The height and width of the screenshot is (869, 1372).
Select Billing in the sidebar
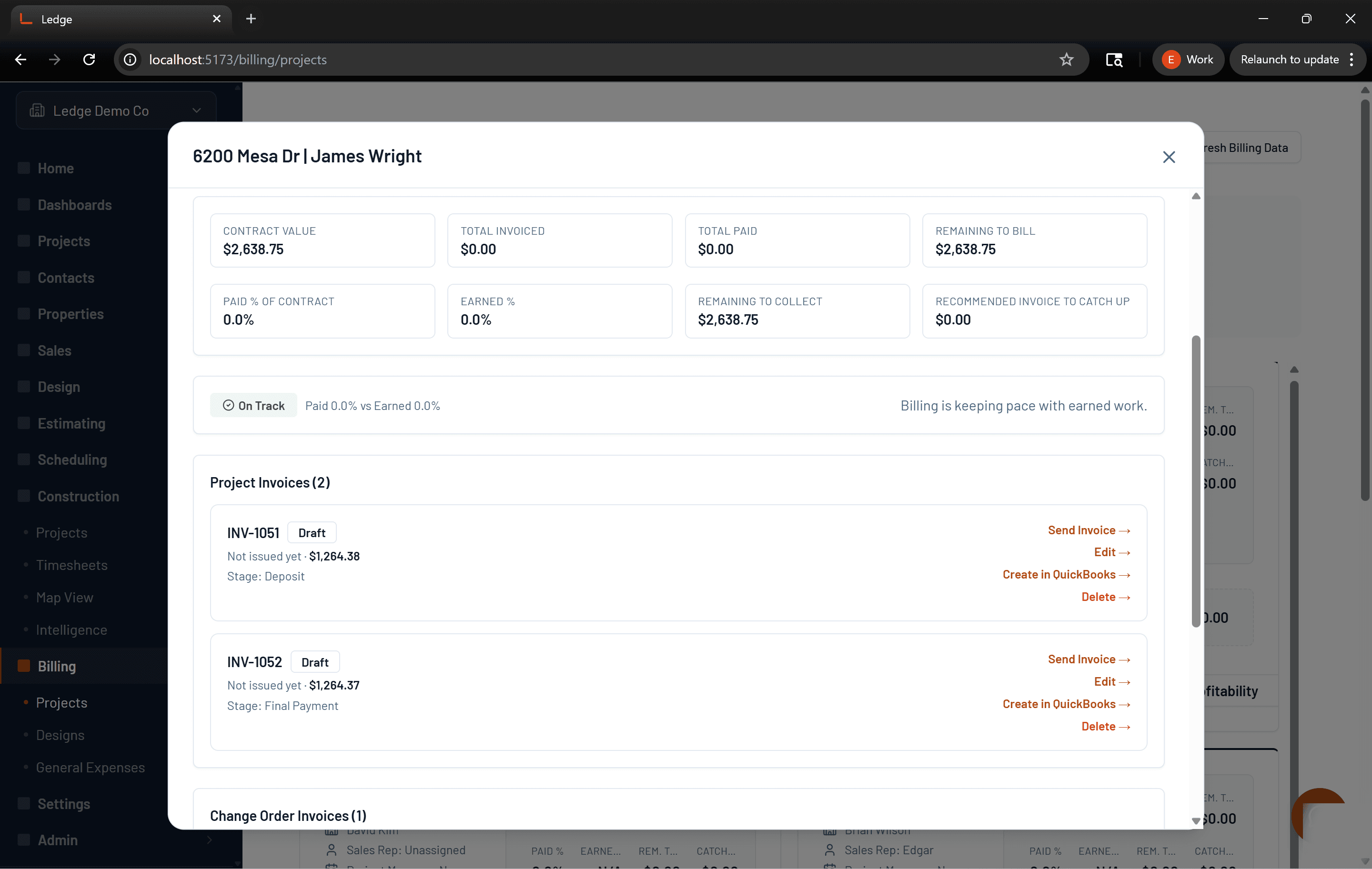point(56,666)
